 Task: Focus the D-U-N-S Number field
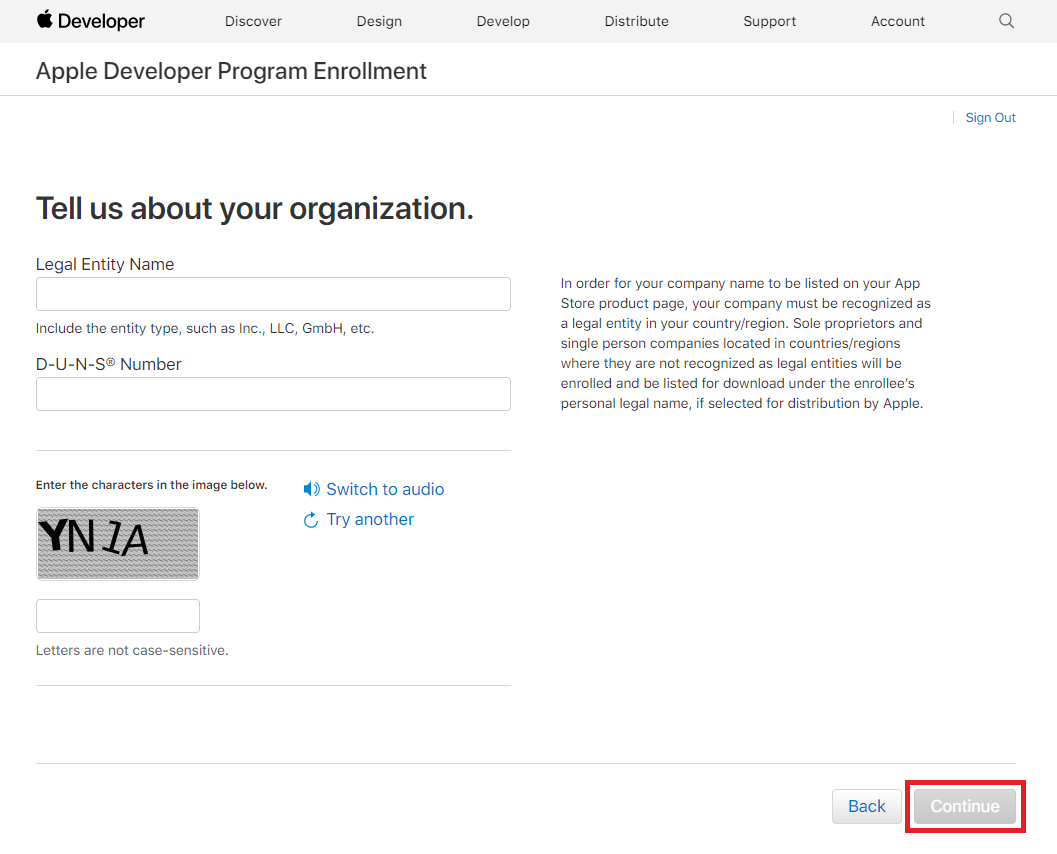[273, 394]
